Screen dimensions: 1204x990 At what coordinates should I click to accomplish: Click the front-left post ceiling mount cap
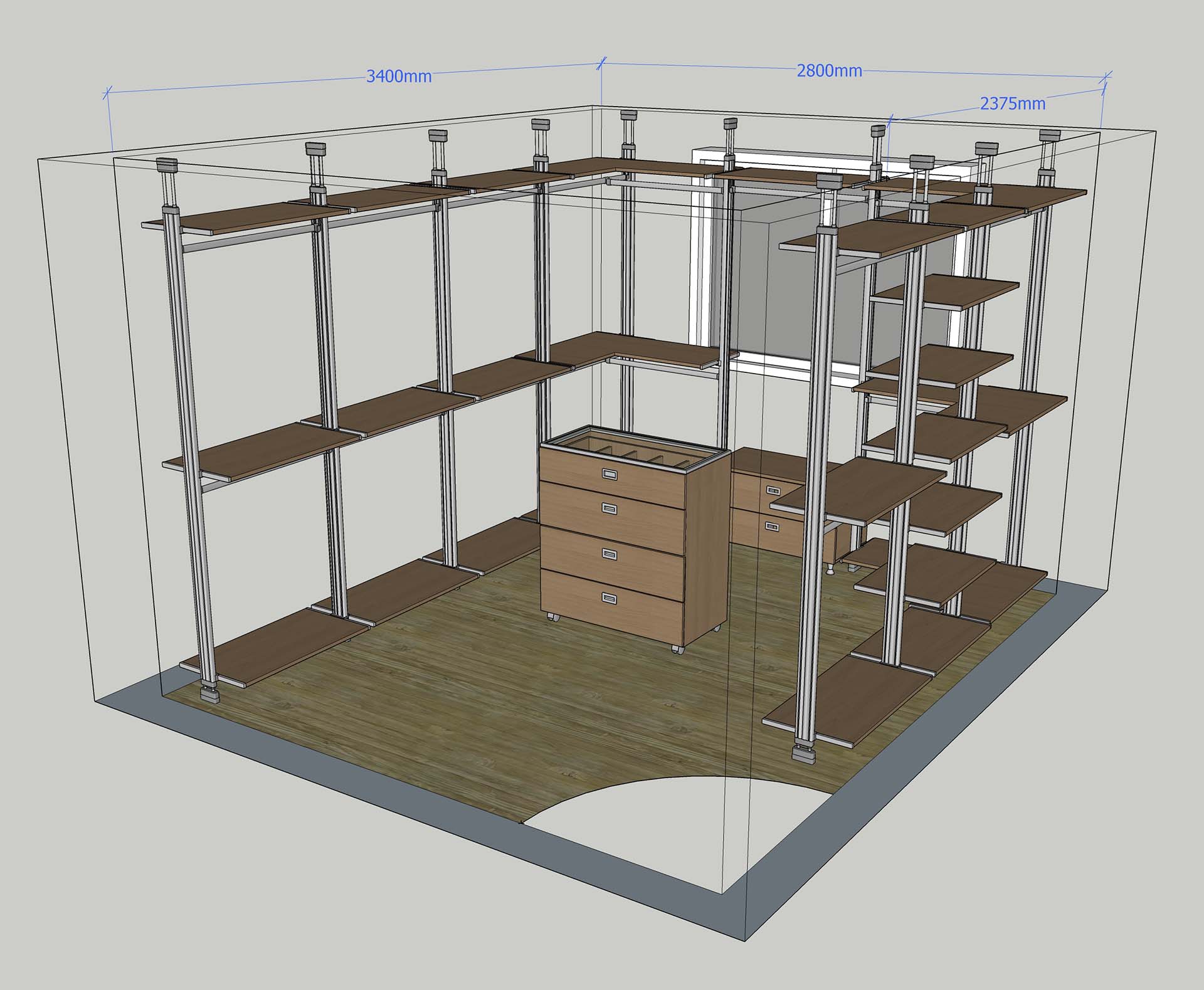tap(167, 166)
